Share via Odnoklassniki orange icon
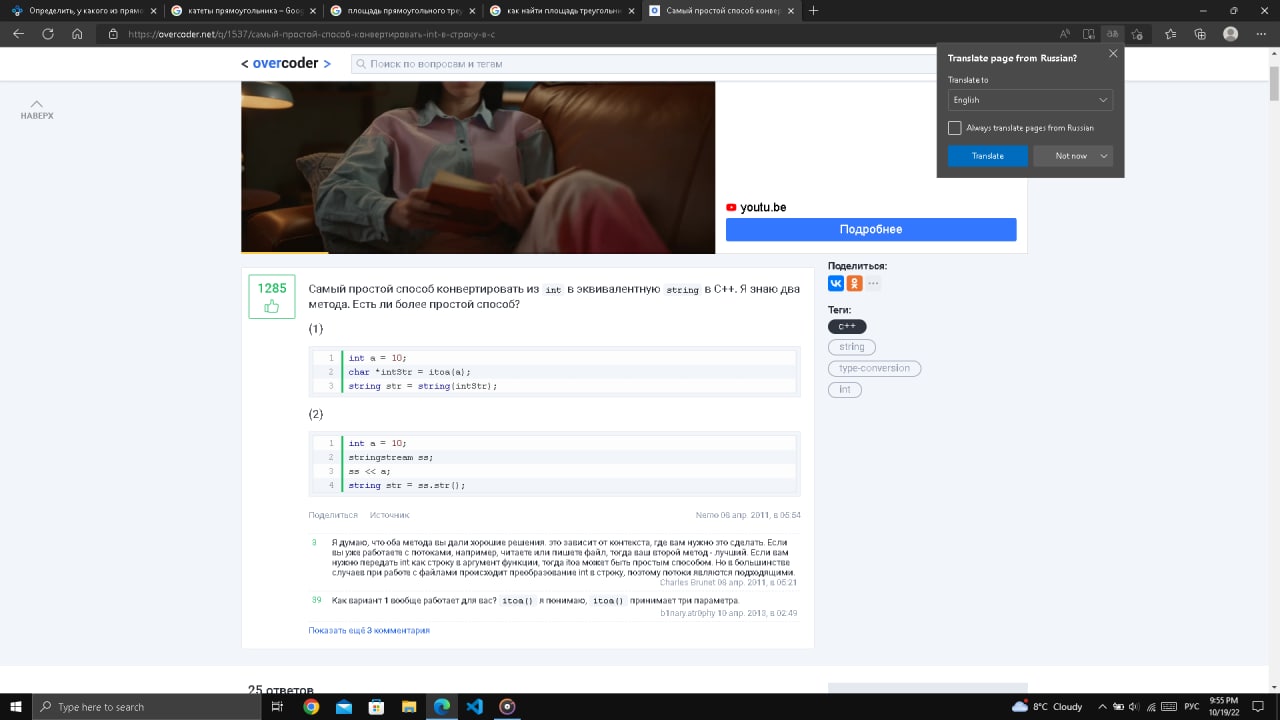Screen dimensions: 1280x720 [854, 283]
